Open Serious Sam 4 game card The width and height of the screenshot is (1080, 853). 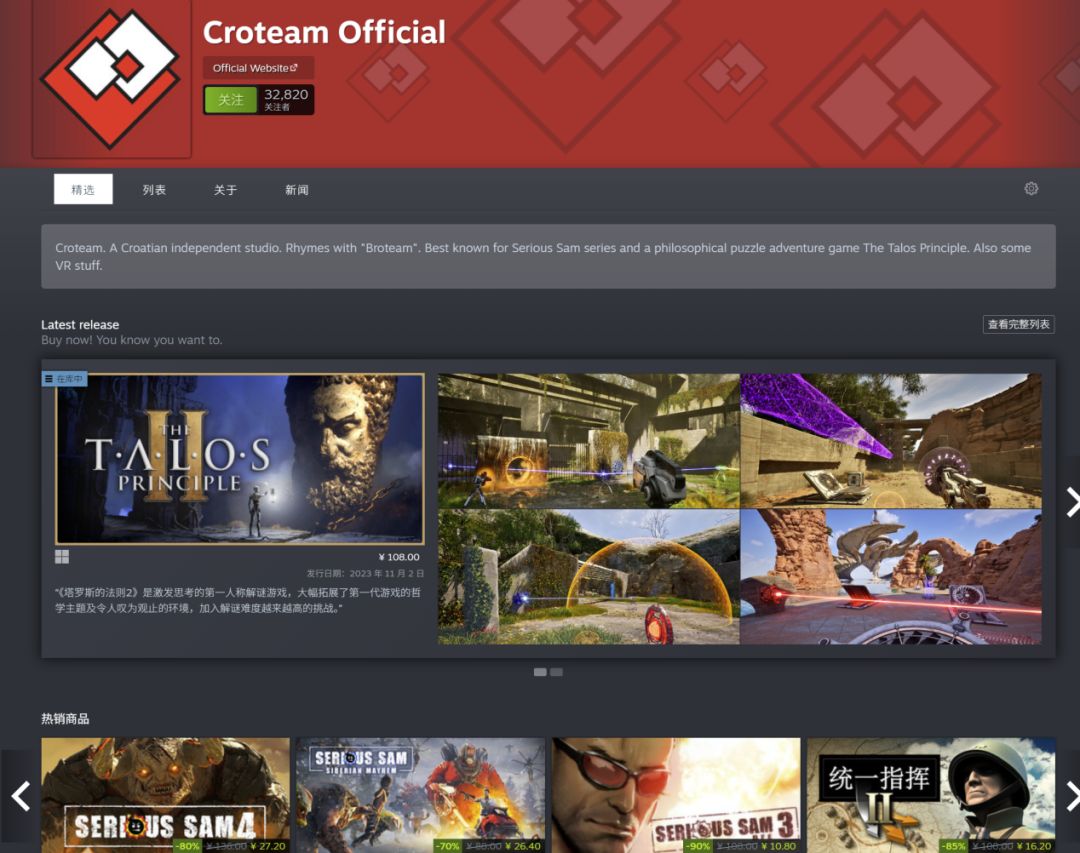point(165,795)
